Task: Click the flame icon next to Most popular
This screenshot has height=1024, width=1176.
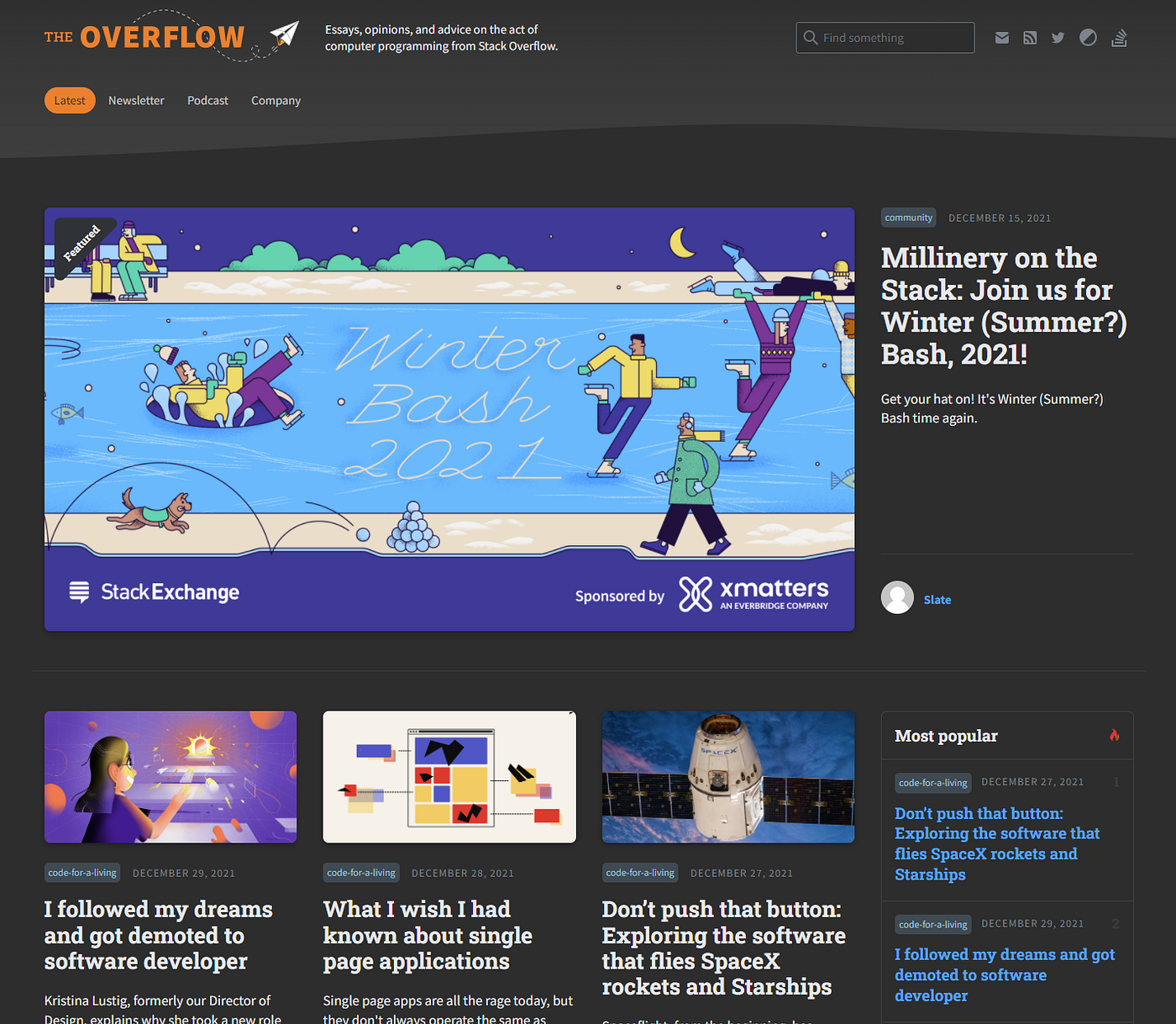Action: pos(1114,735)
